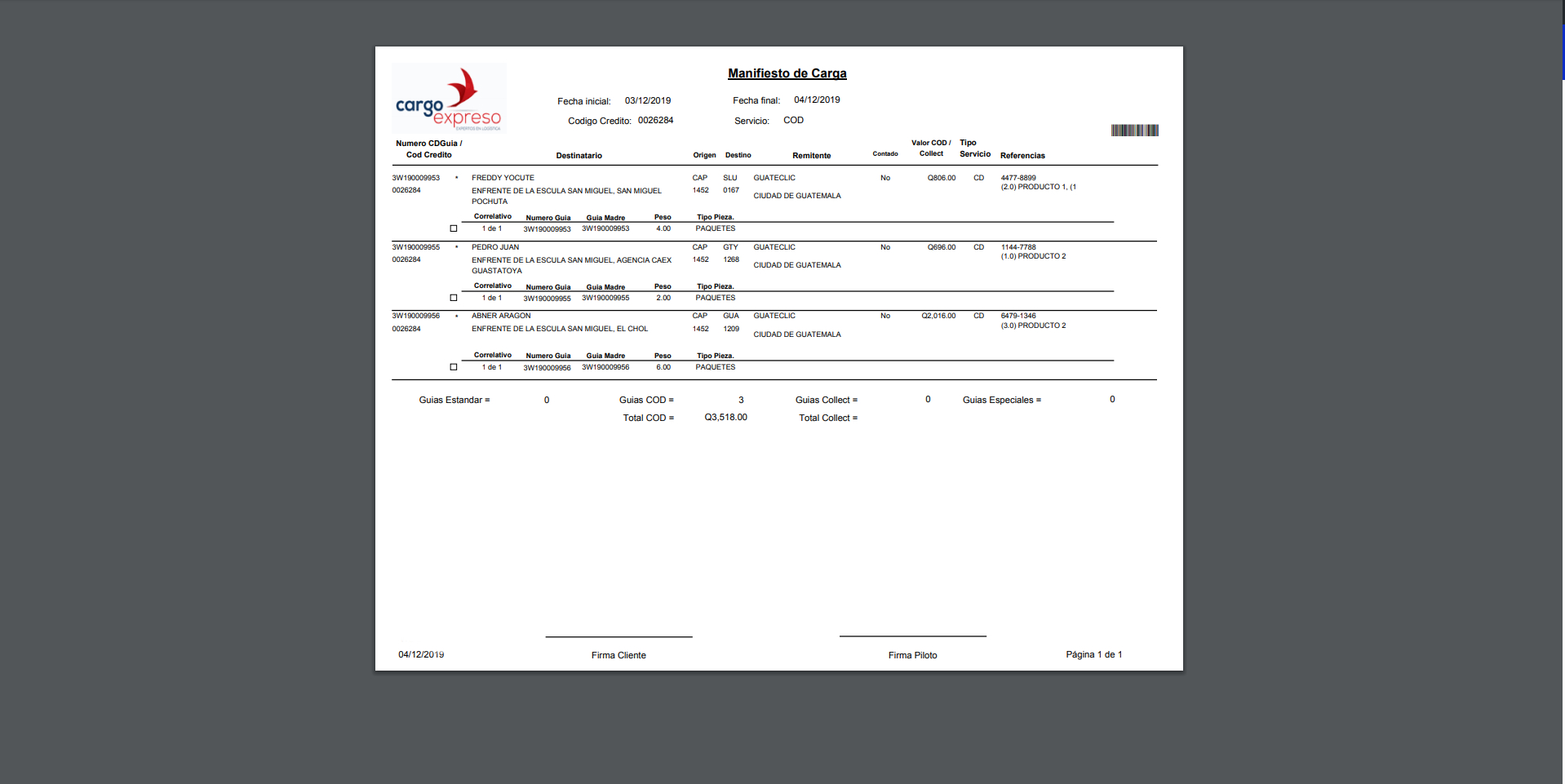This screenshot has height=784, width=1565.
Task: Click '(3.0) PRODUCTO 2' reference text
Action: coord(1033,326)
